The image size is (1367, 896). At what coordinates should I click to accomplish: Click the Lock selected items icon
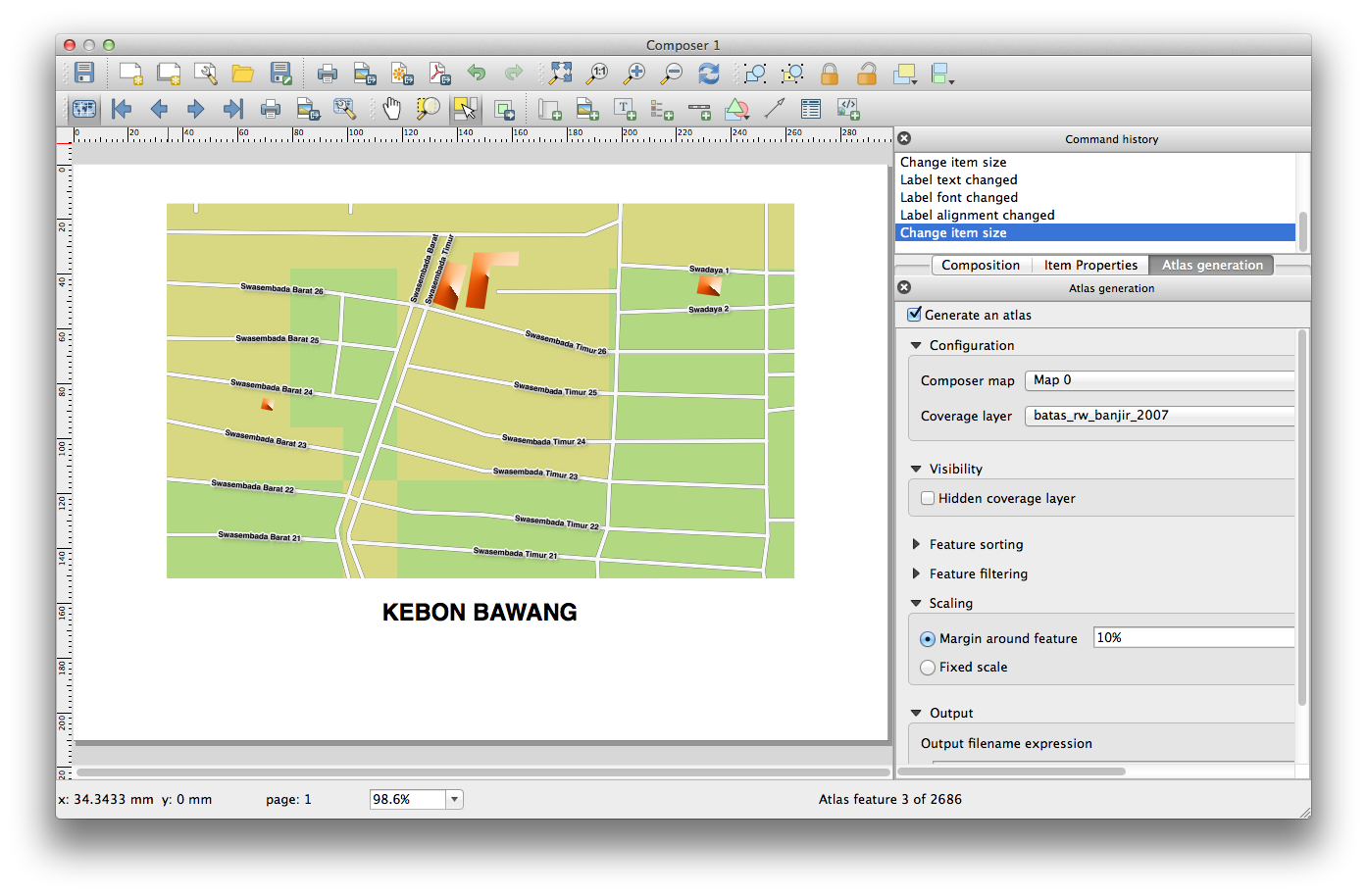click(830, 74)
